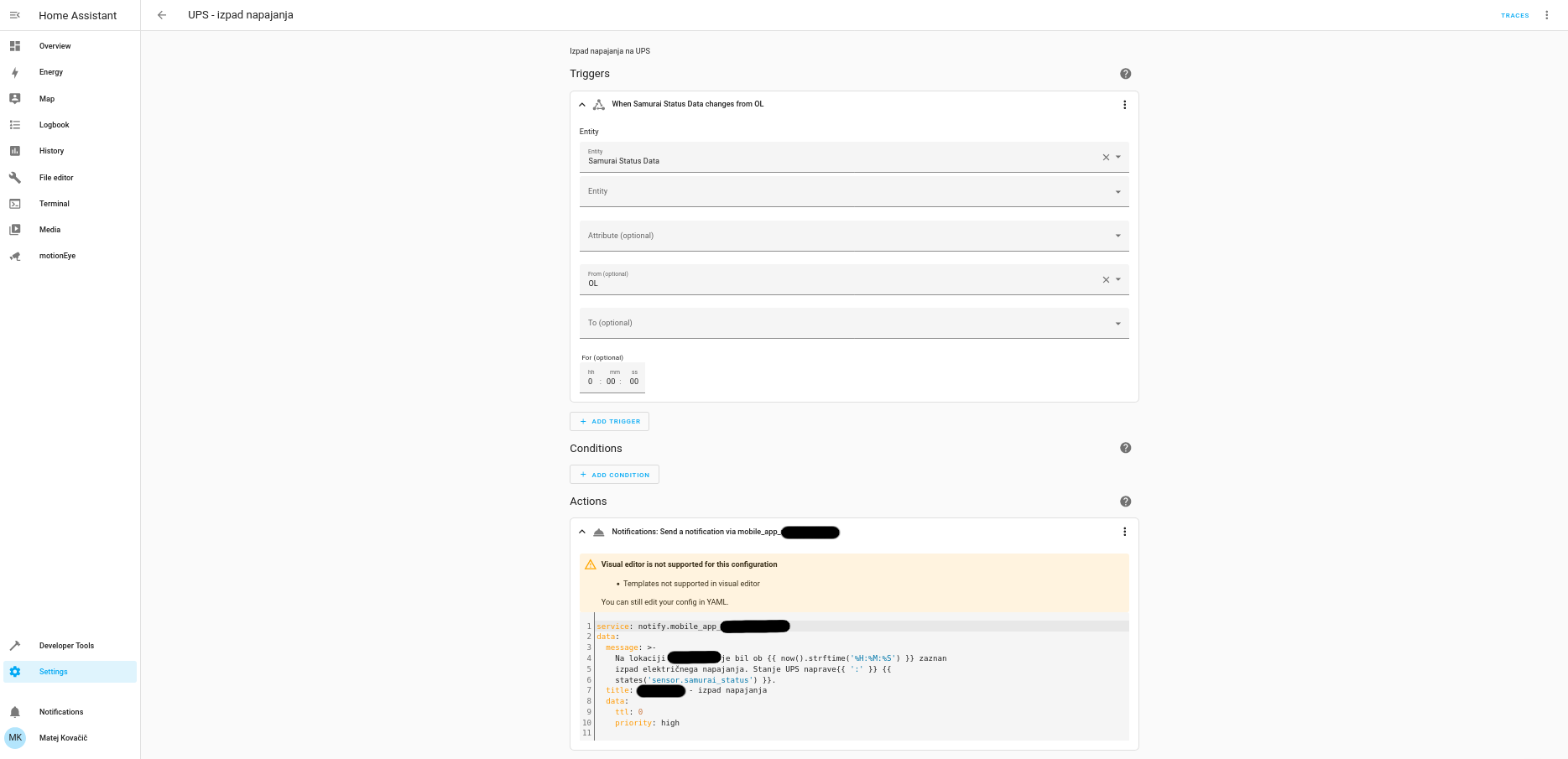Viewport: 1568px width, 759px height.
Task: Set the For minutes field
Action: pos(612,382)
